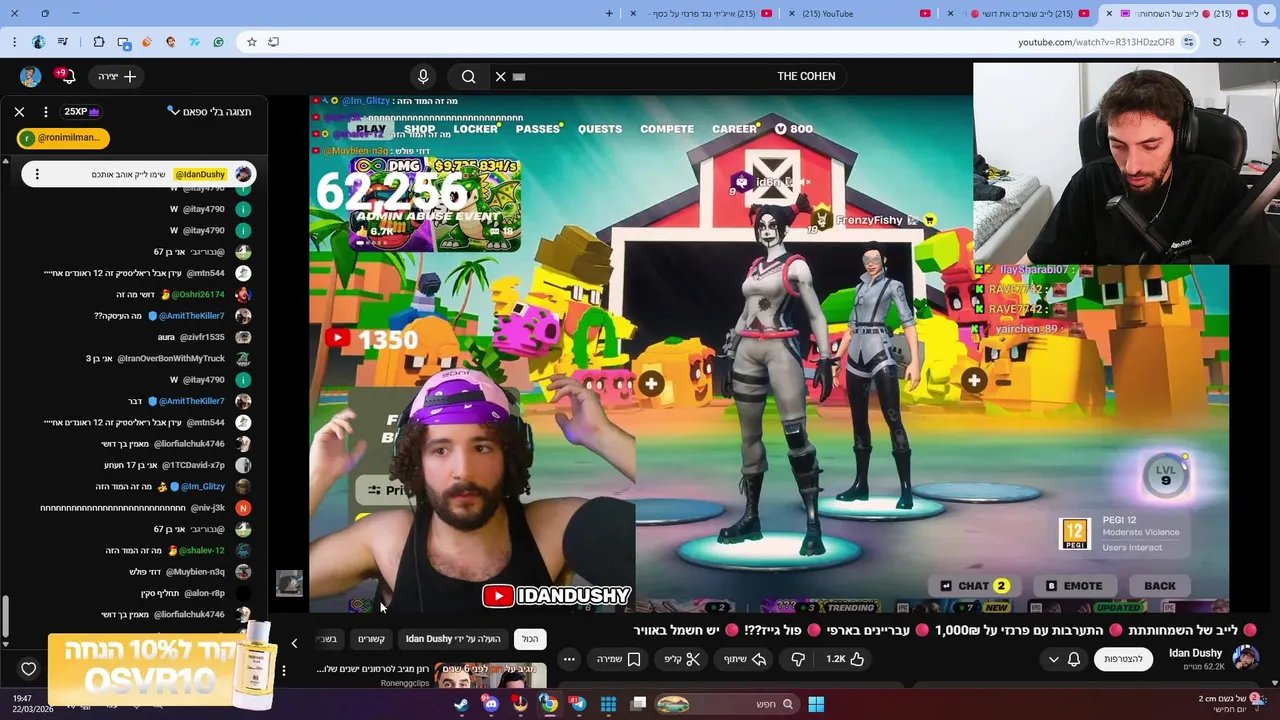Select the 'הועלה על ידי Idan Dushy' chip
Viewport: 1280px width, 720px height.
pos(453,639)
